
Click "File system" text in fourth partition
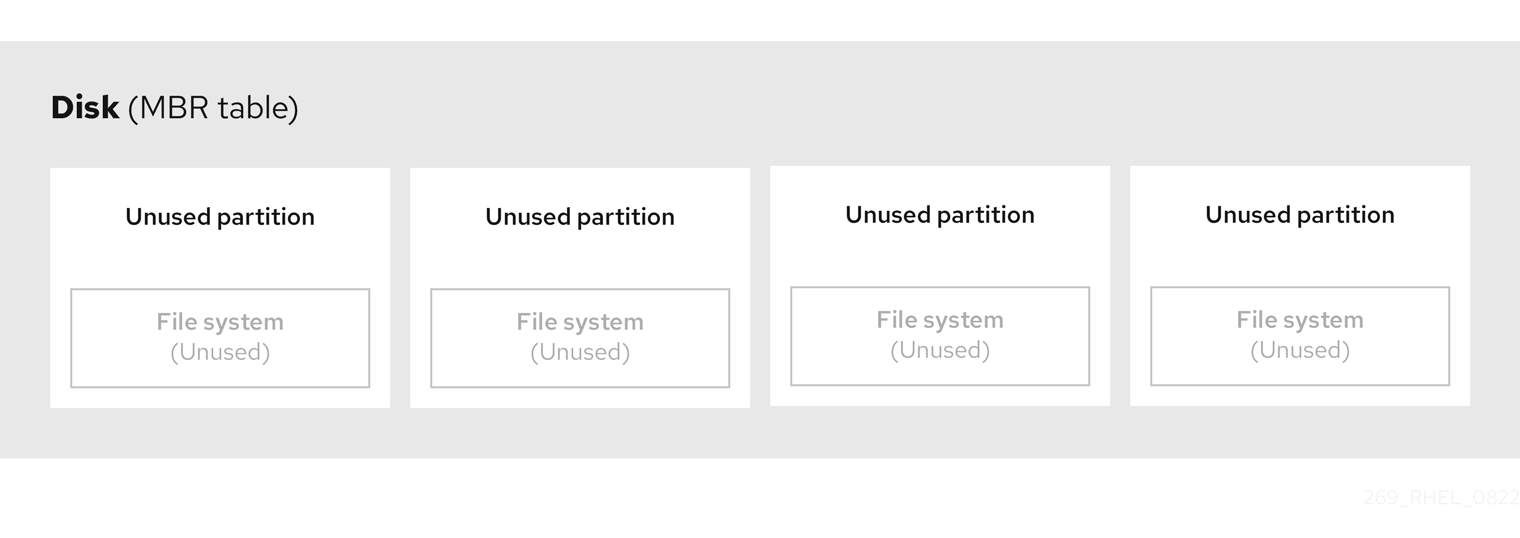click(1300, 320)
